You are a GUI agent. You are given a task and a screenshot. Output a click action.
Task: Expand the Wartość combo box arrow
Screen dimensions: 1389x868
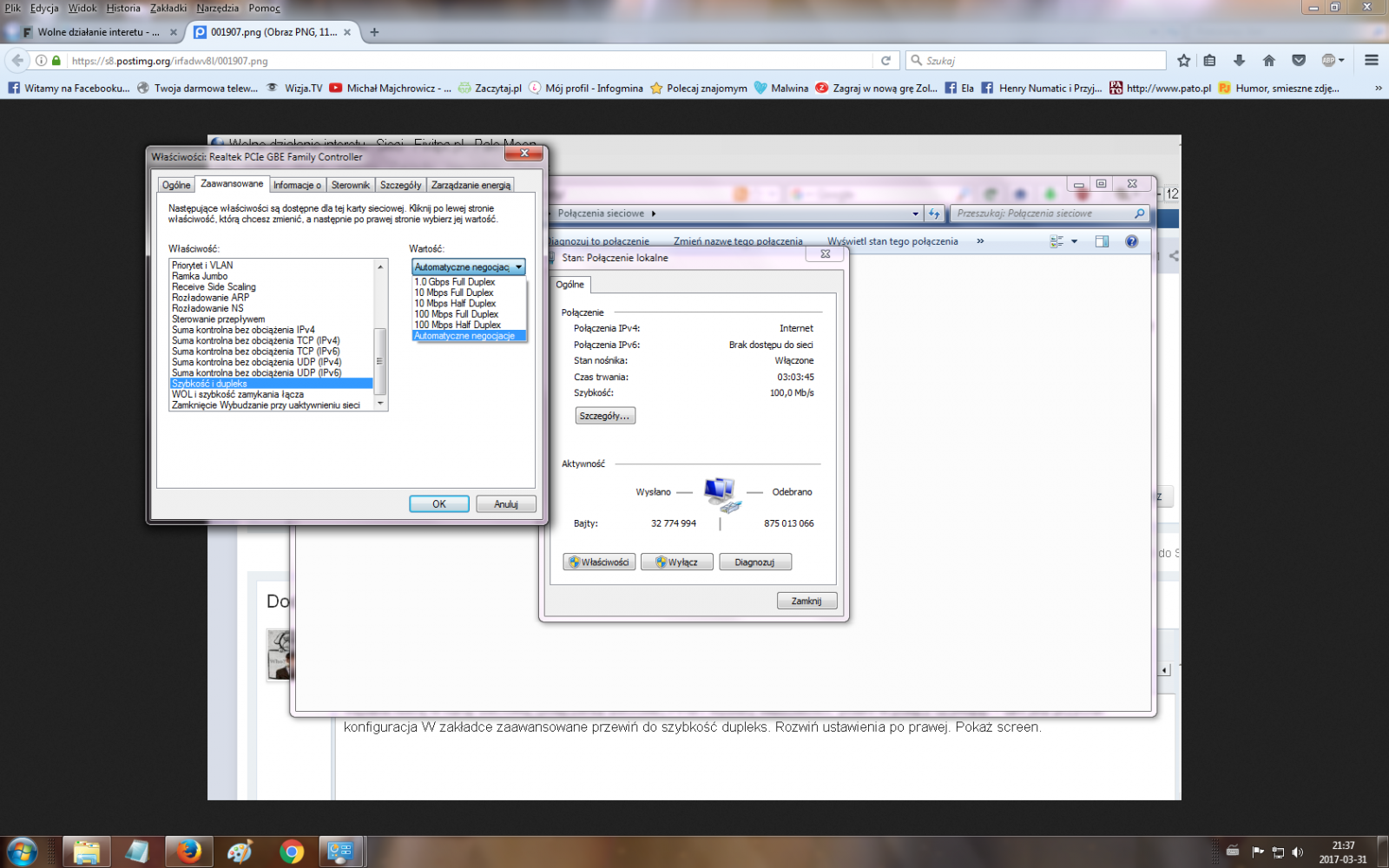[518, 267]
